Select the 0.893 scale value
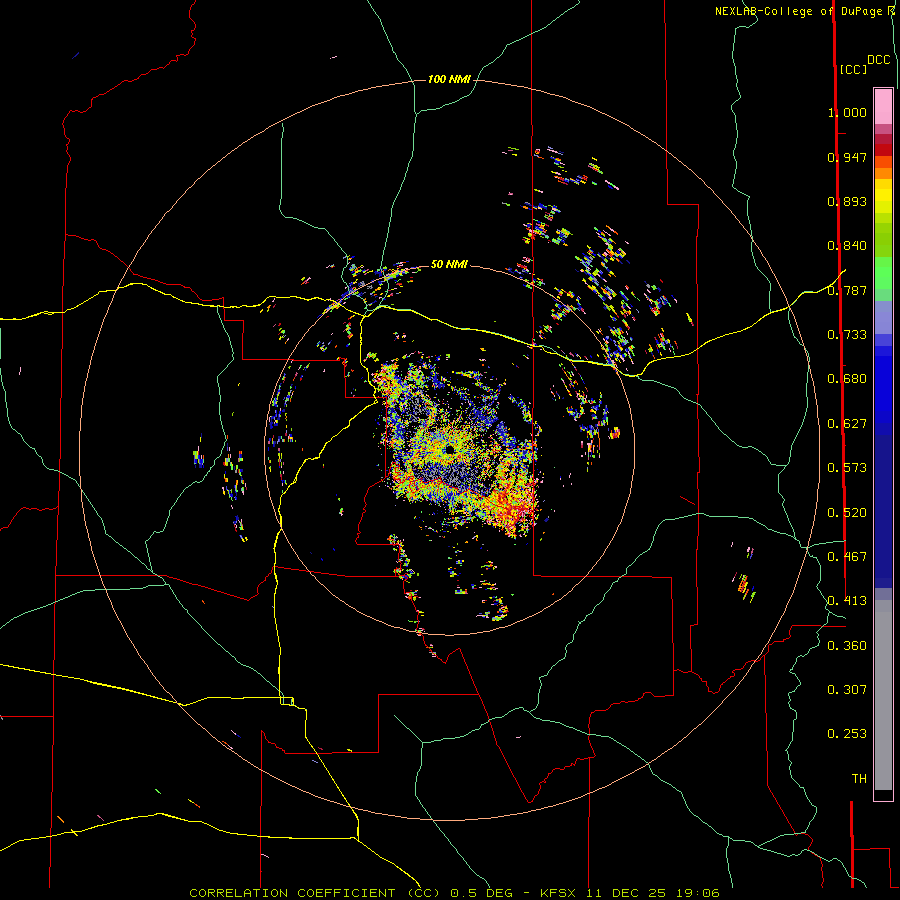The width and height of the screenshot is (900, 900). click(x=847, y=201)
